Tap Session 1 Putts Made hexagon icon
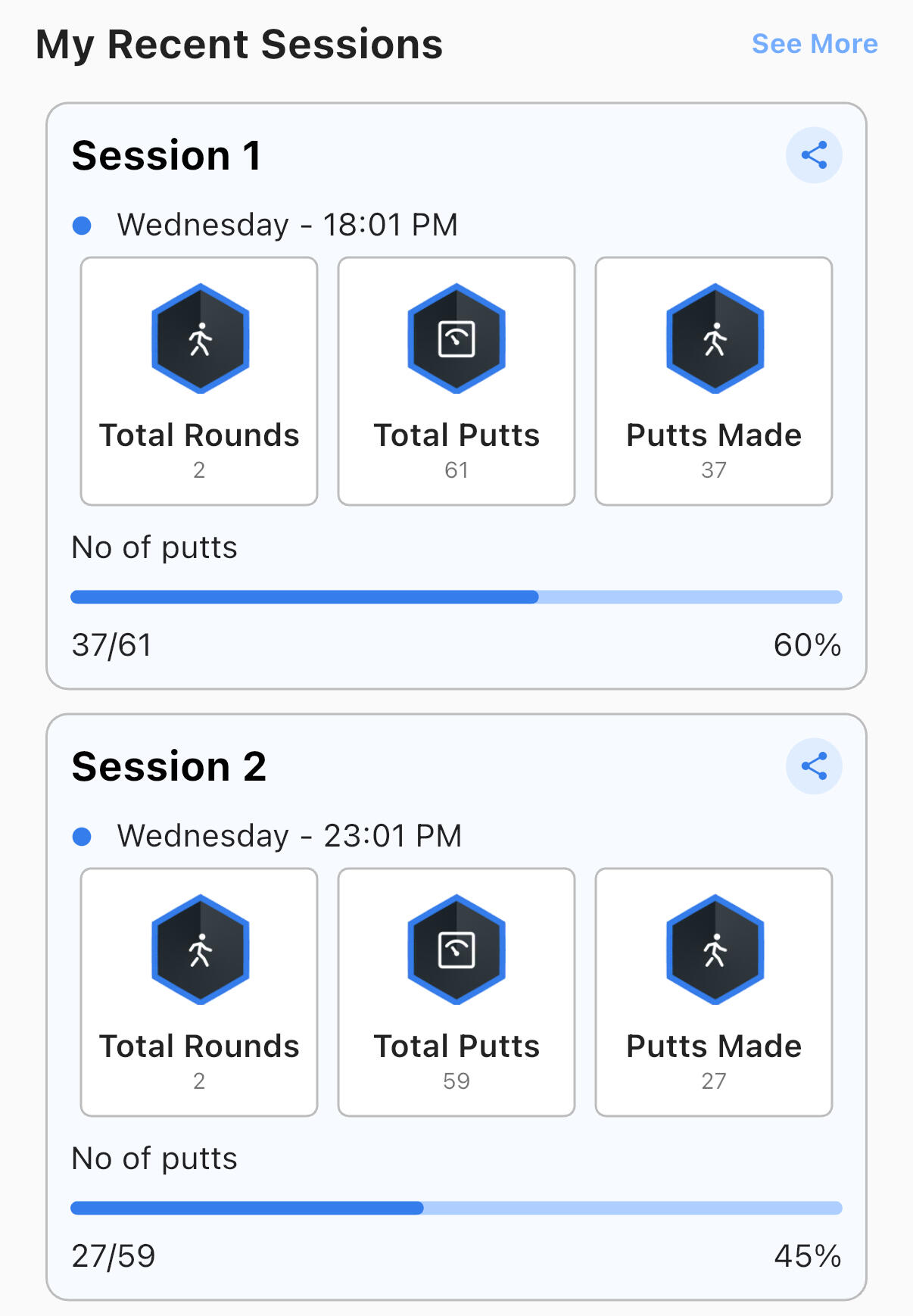Screen dimensions: 913x1316 (715, 338)
